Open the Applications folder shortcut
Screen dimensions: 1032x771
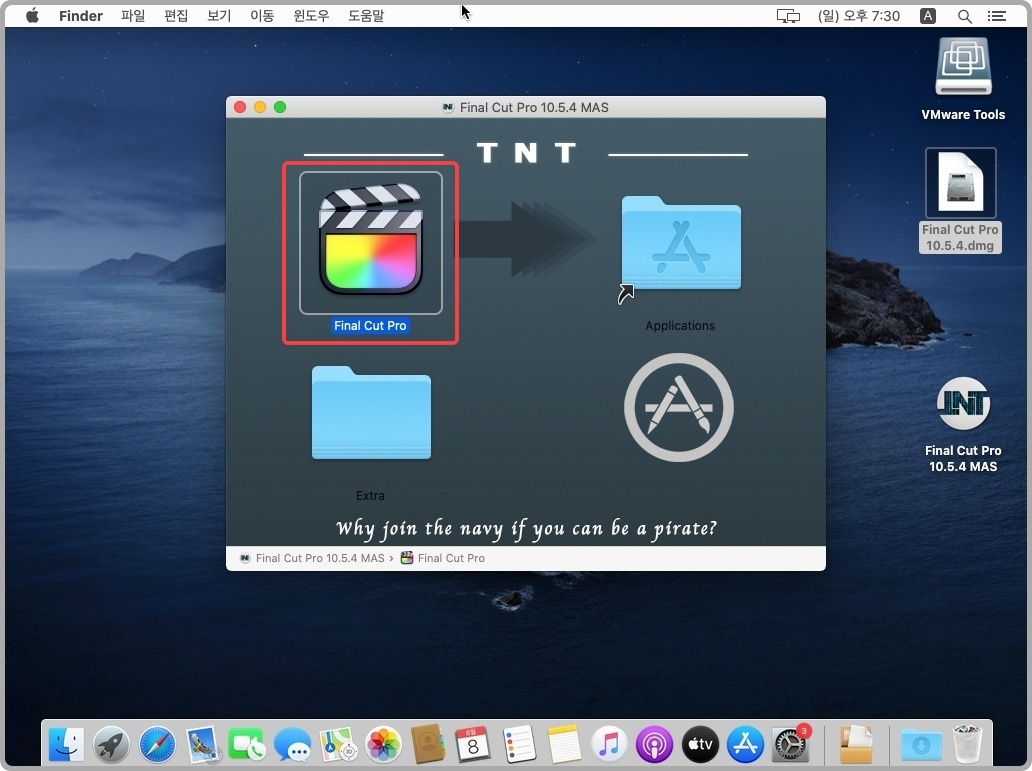click(681, 244)
